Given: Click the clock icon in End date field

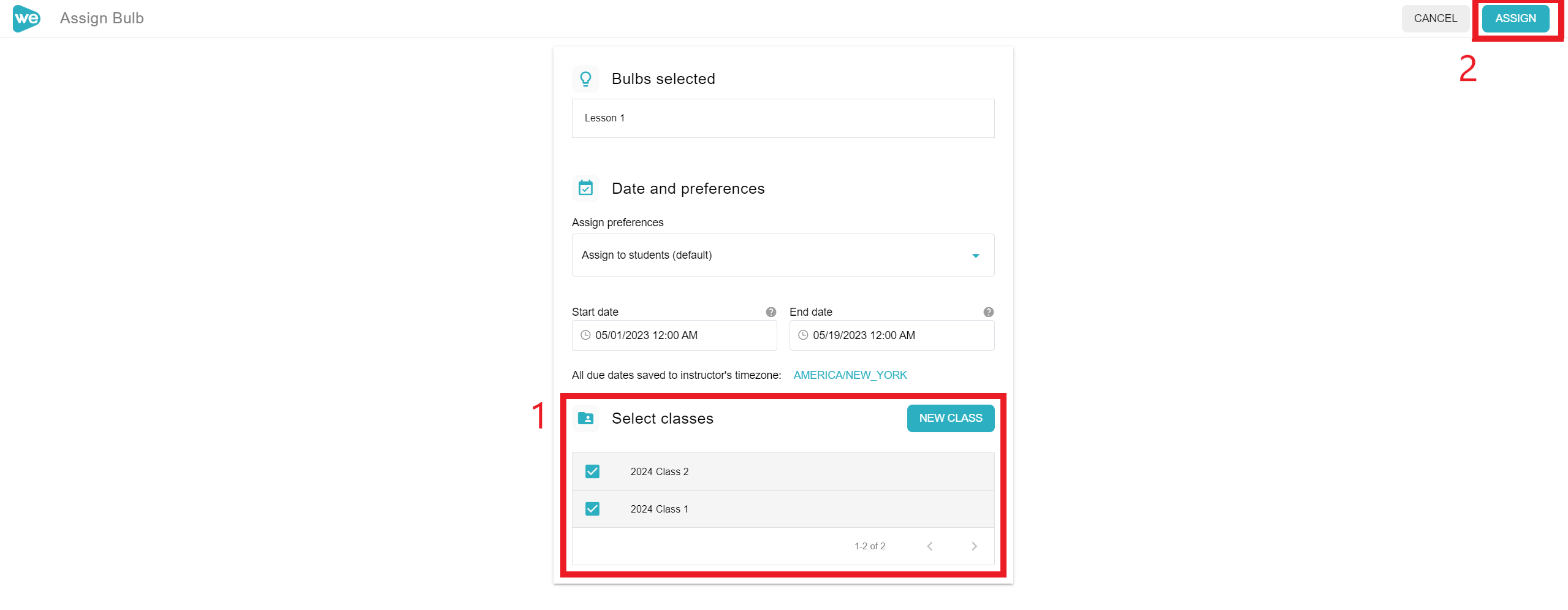Looking at the screenshot, I should pyautogui.click(x=803, y=335).
